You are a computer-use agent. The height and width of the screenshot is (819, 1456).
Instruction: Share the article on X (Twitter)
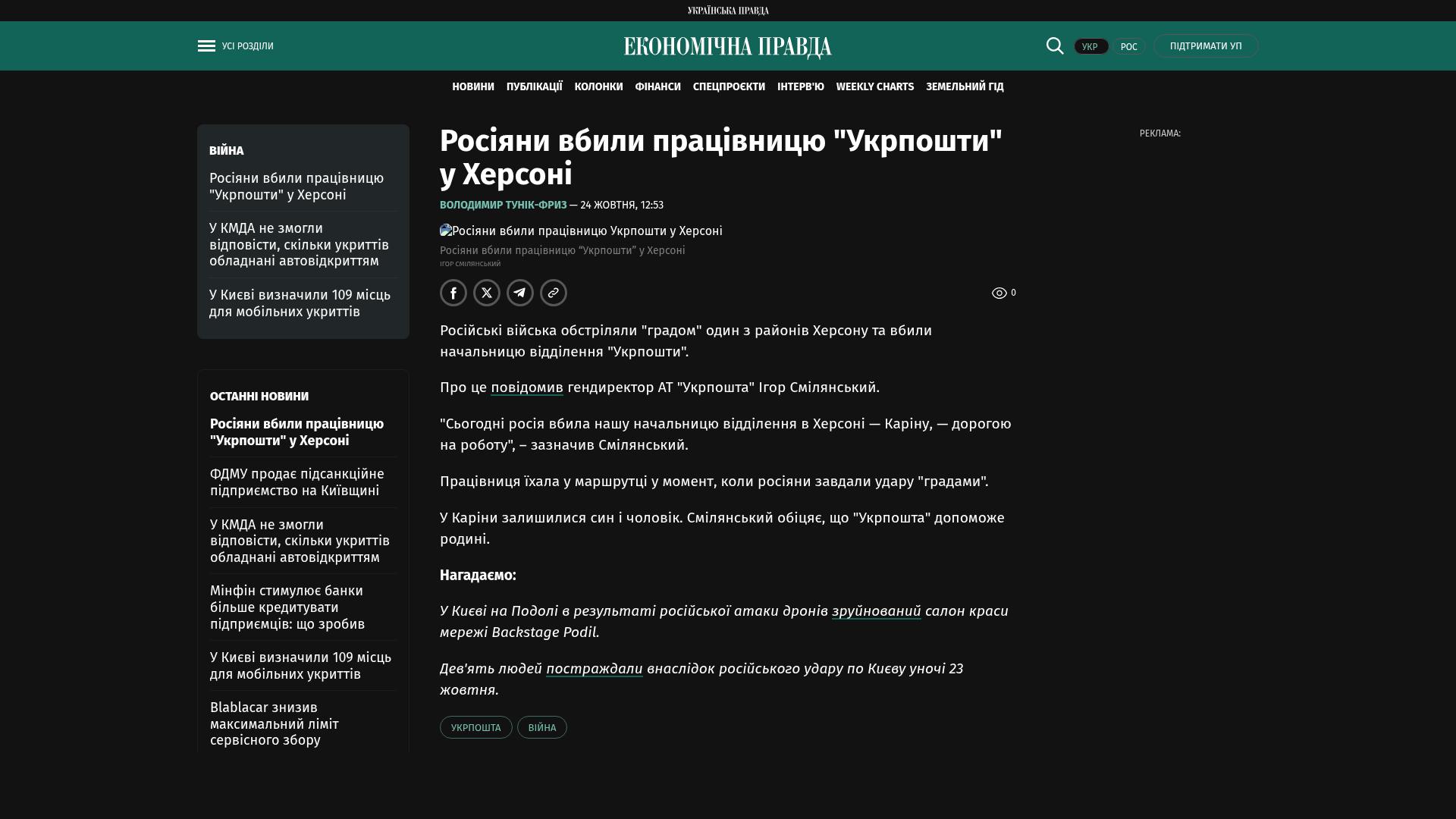point(487,293)
